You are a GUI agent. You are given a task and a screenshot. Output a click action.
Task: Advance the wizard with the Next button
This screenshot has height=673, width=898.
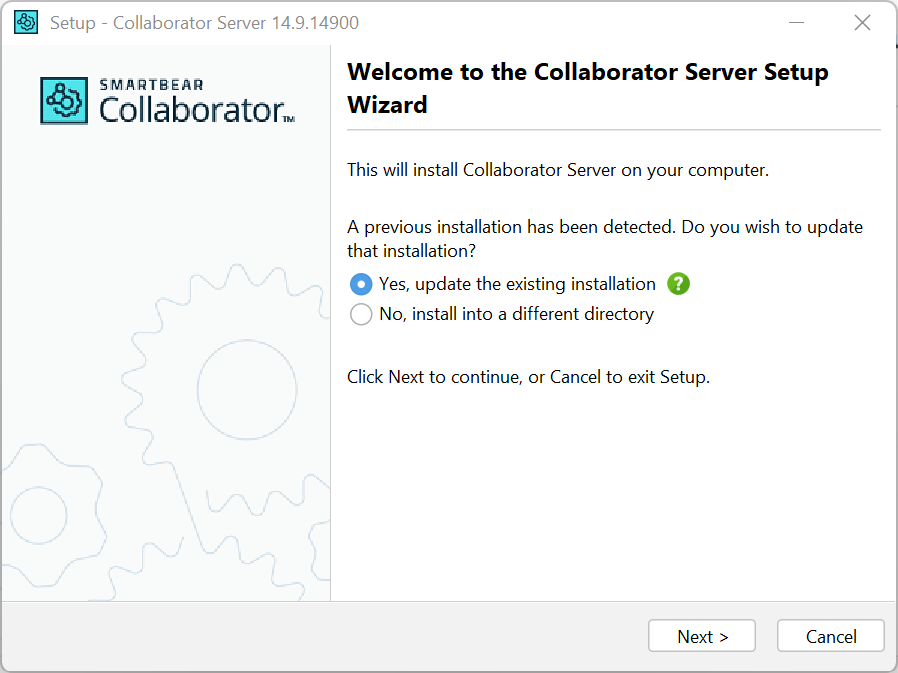(701, 636)
